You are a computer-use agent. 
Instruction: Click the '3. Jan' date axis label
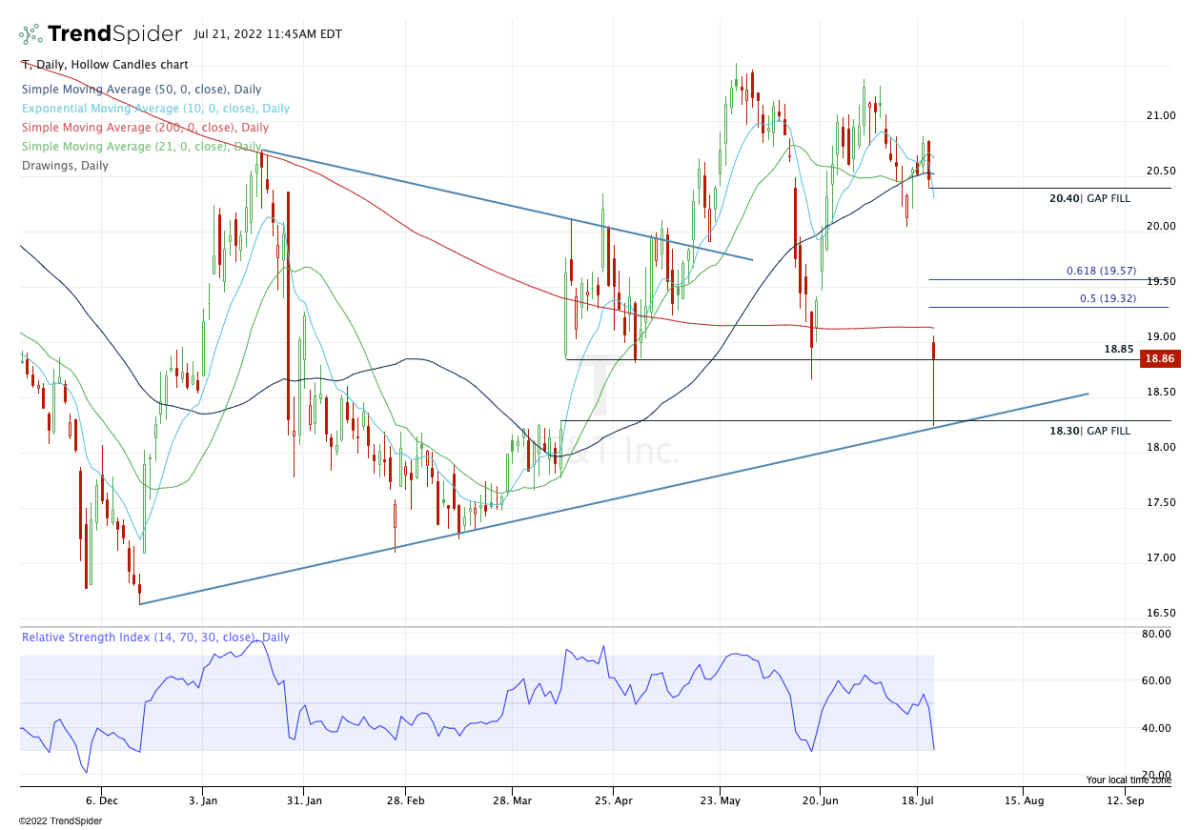click(203, 801)
